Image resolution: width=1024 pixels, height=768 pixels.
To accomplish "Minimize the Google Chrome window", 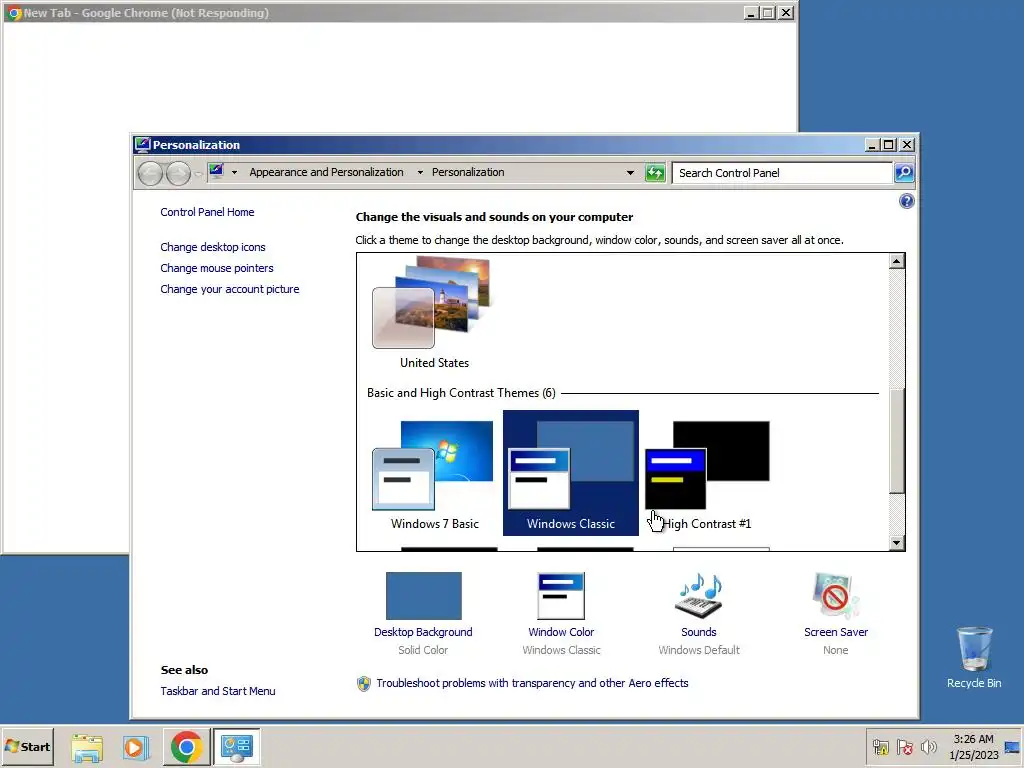I will point(752,12).
